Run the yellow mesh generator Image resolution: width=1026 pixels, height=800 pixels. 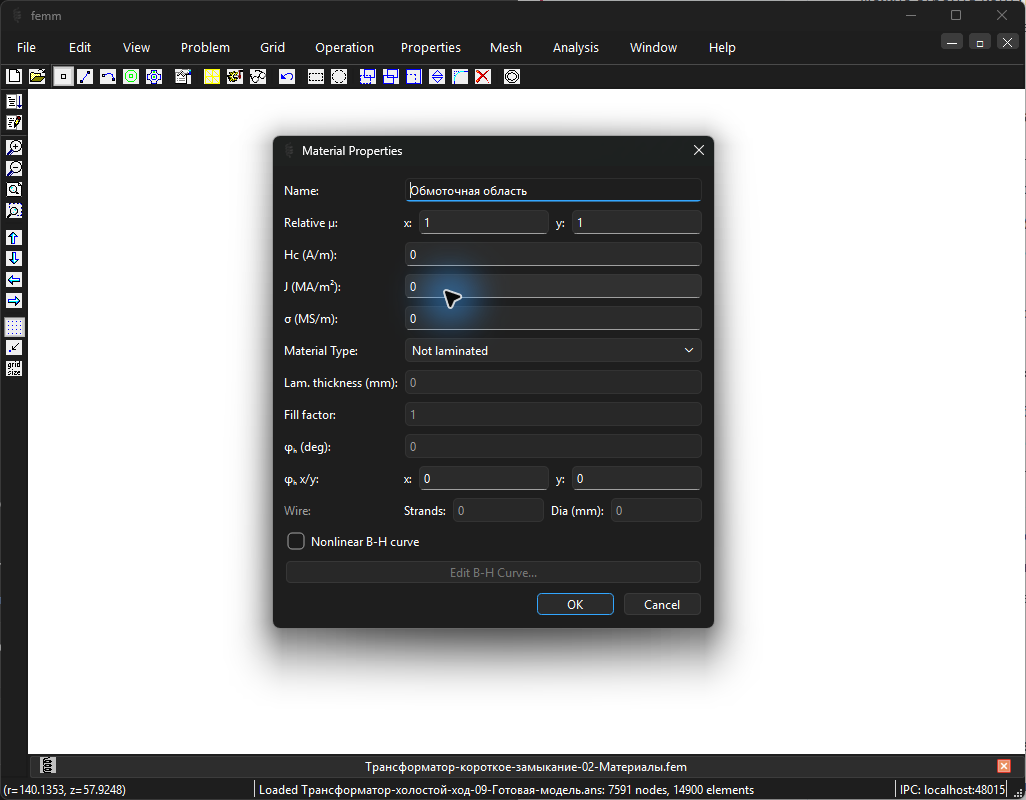(x=211, y=77)
